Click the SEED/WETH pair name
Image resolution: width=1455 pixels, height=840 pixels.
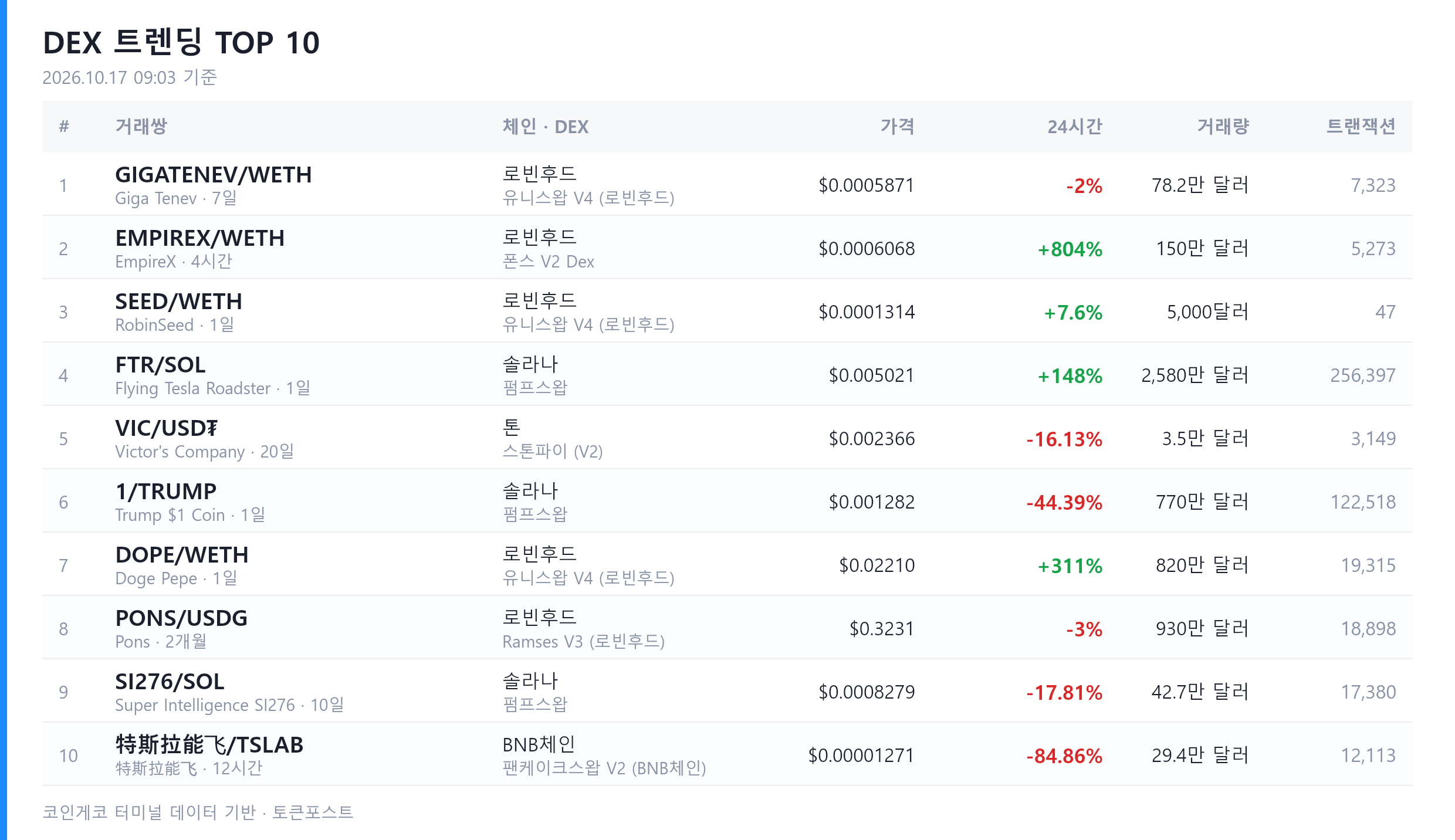(x=178, y=302)
